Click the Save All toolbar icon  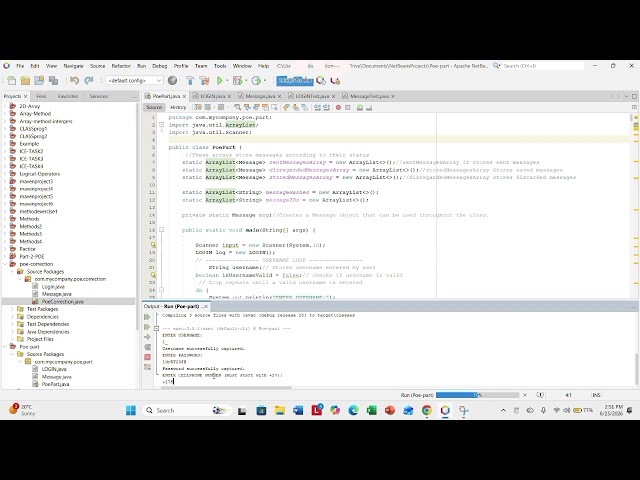53,80
